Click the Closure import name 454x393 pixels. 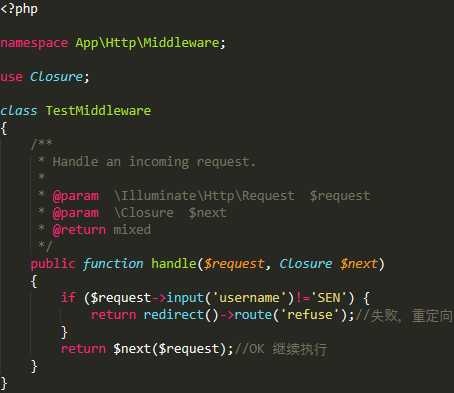[56, 77]
